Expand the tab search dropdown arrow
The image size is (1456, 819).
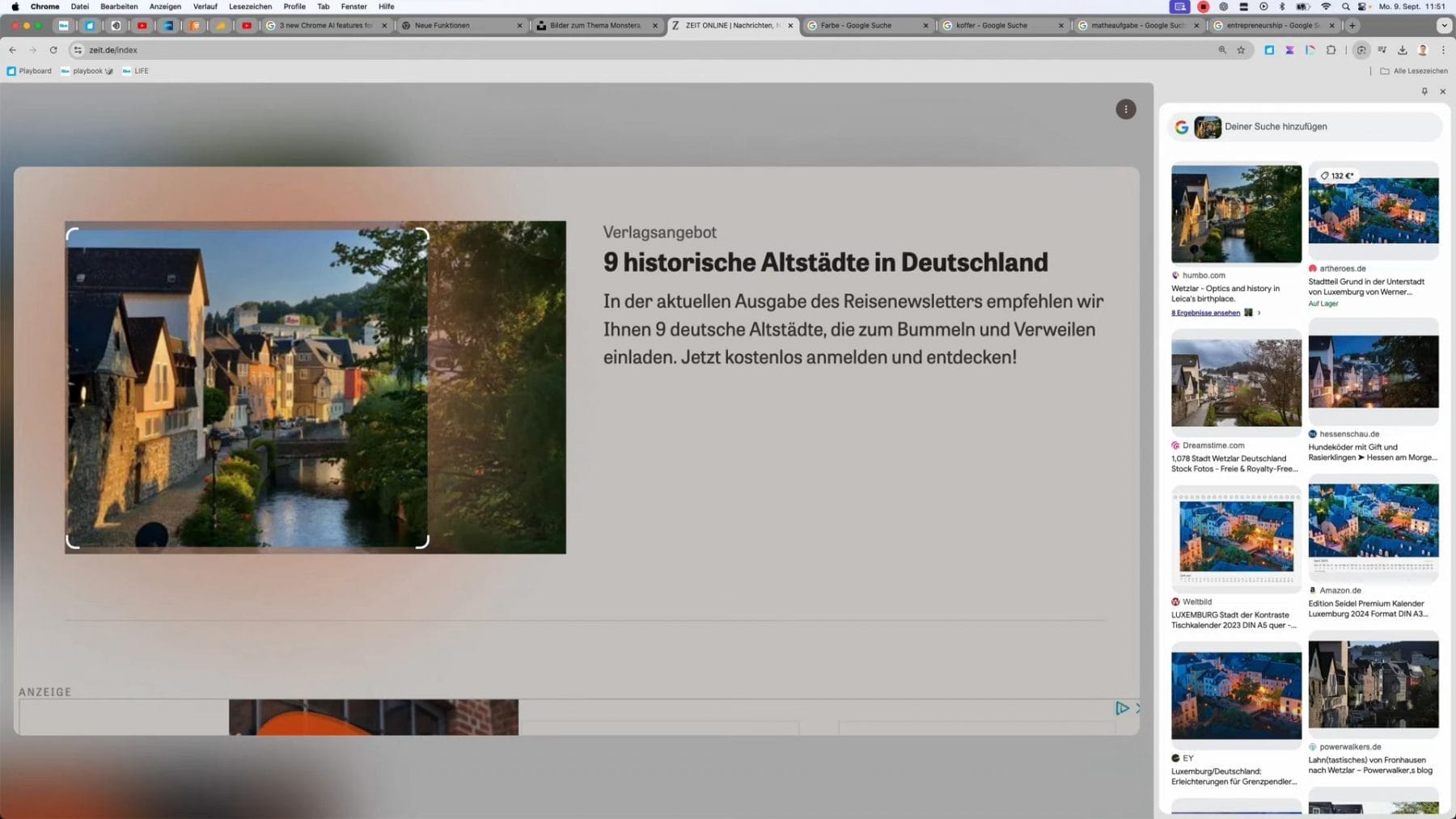[x=1444, y=26]
